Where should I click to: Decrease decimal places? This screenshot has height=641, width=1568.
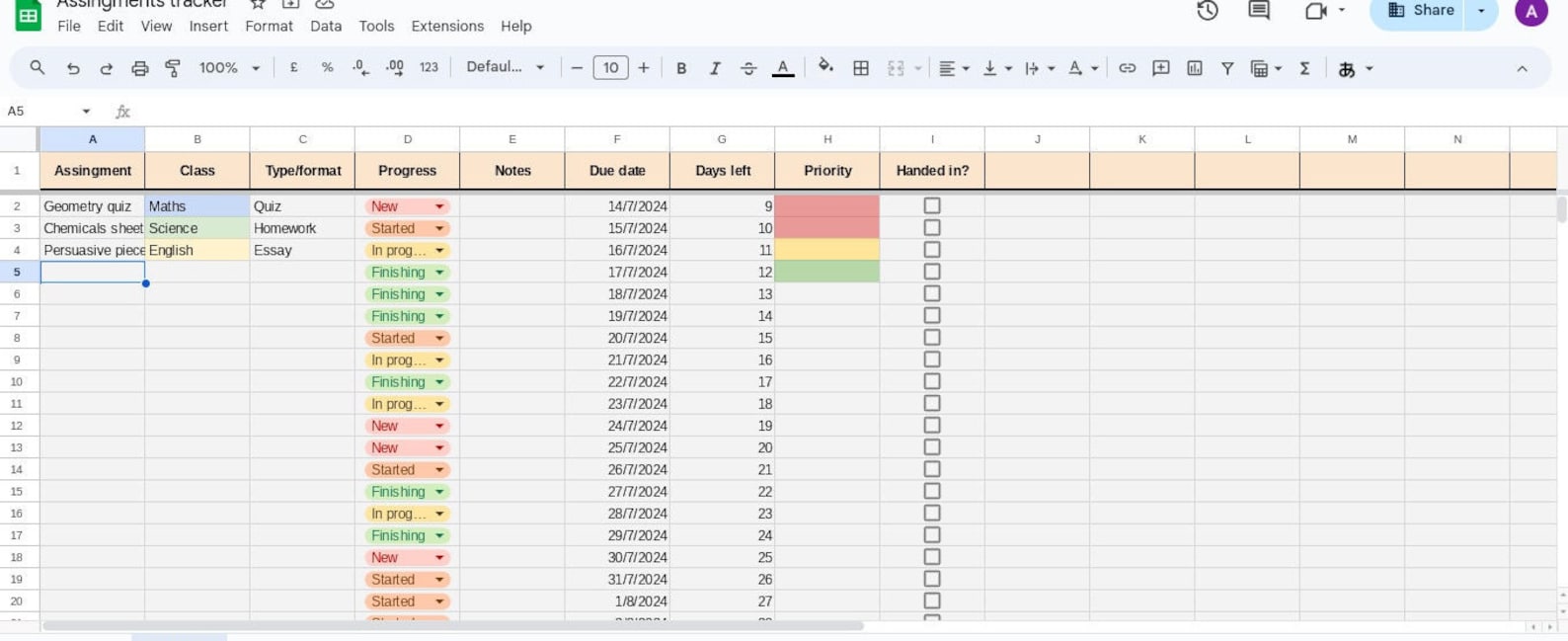[360, 68]
